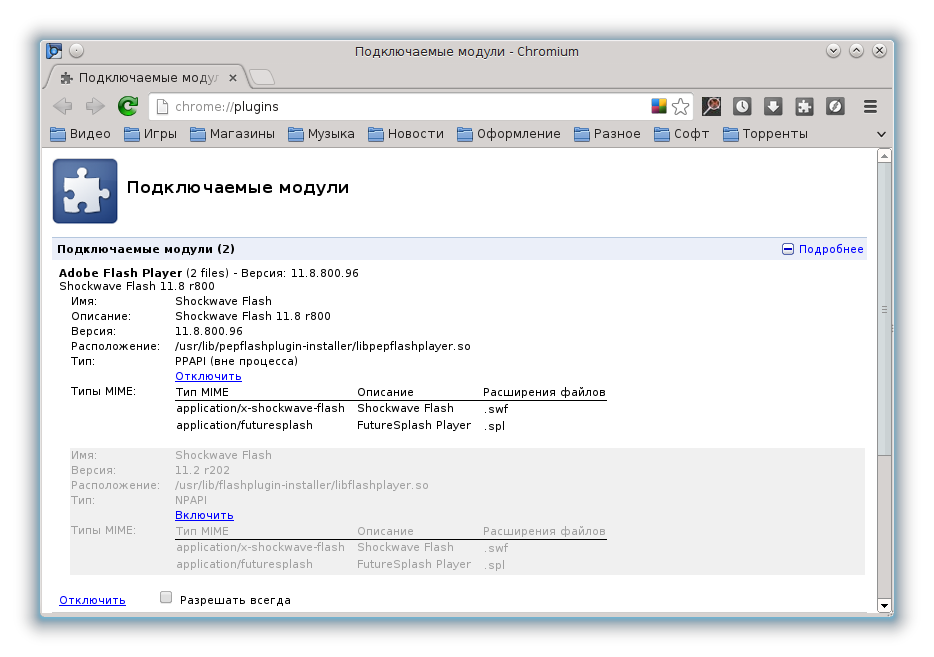Open the puzzle piece extensions icon

pos(804,107)
